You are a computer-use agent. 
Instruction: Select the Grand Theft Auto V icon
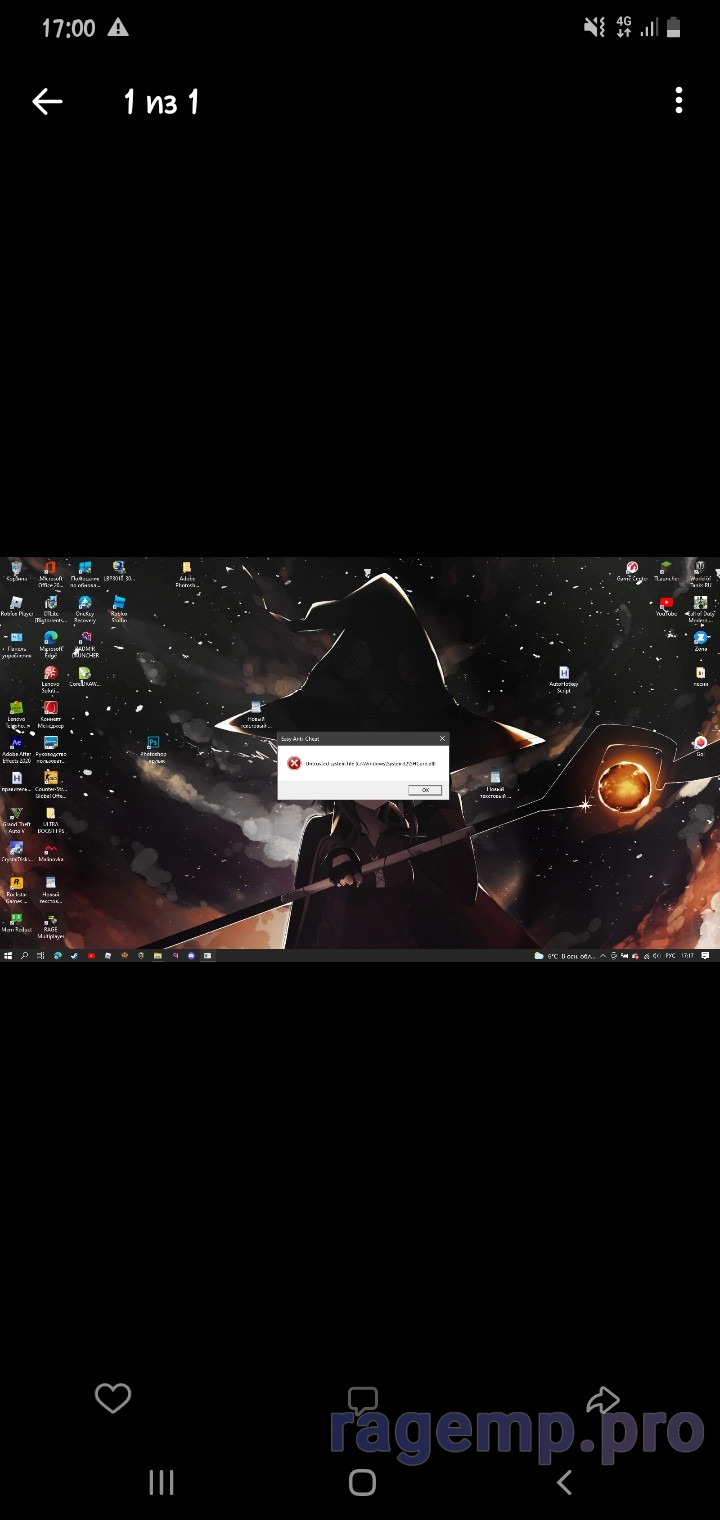click(x=17, y=820)
